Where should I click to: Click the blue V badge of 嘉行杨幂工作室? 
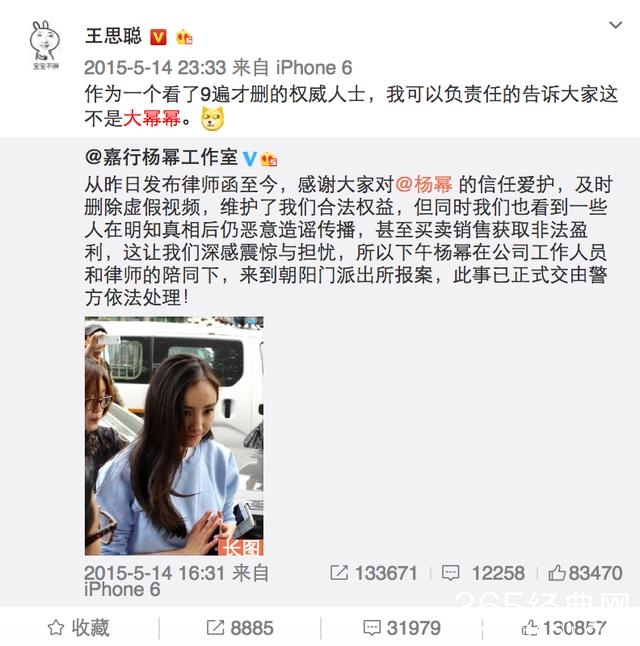(x=249, y=158)
